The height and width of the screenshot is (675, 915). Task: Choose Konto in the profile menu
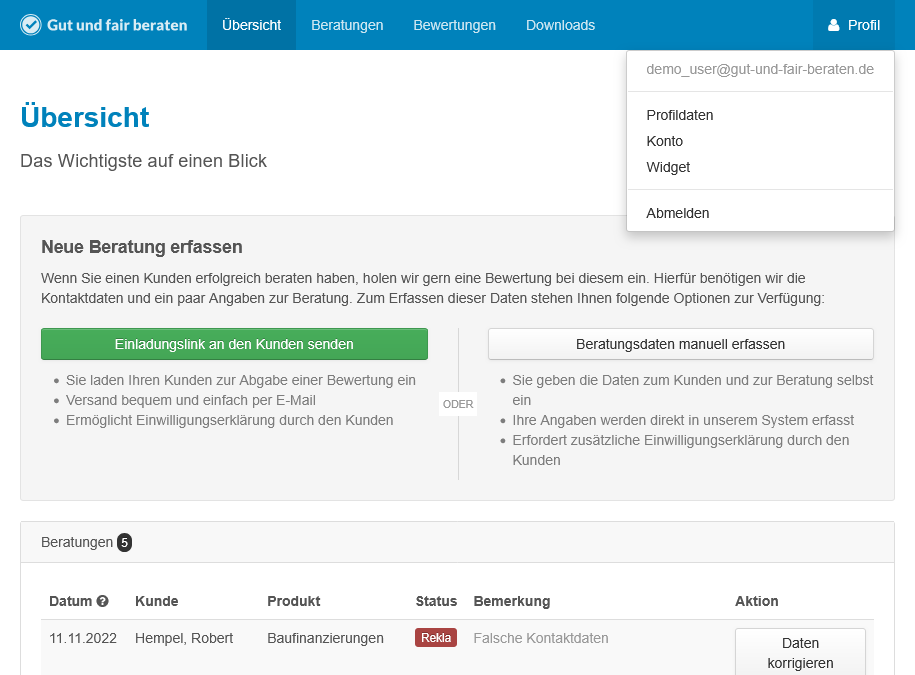click(665, 141)
